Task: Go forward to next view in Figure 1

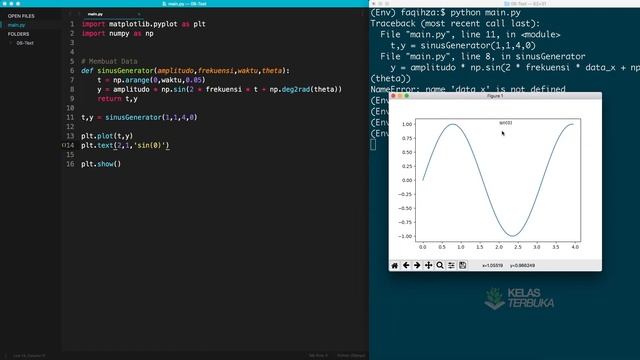Action: point(417,265)
